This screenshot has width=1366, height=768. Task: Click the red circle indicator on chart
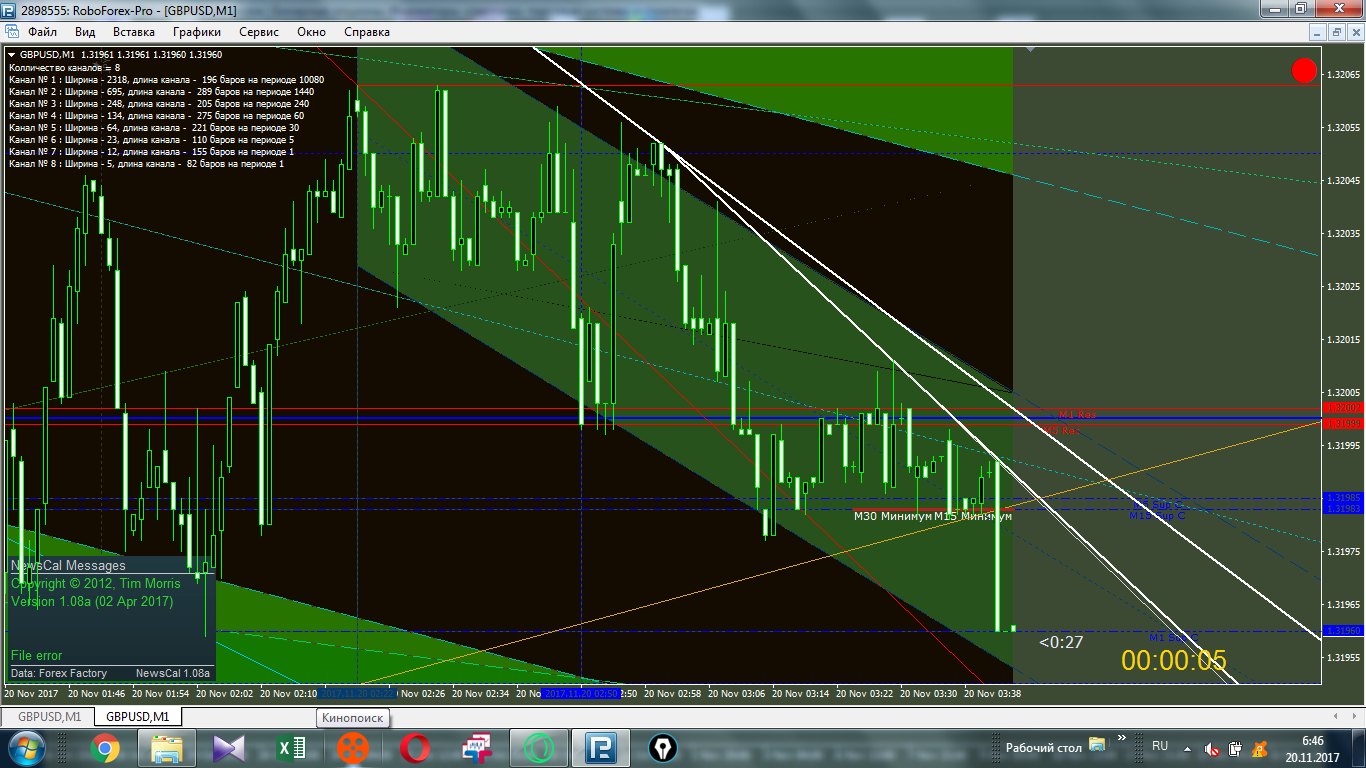pyautogui.click(x=1304, y=70)
